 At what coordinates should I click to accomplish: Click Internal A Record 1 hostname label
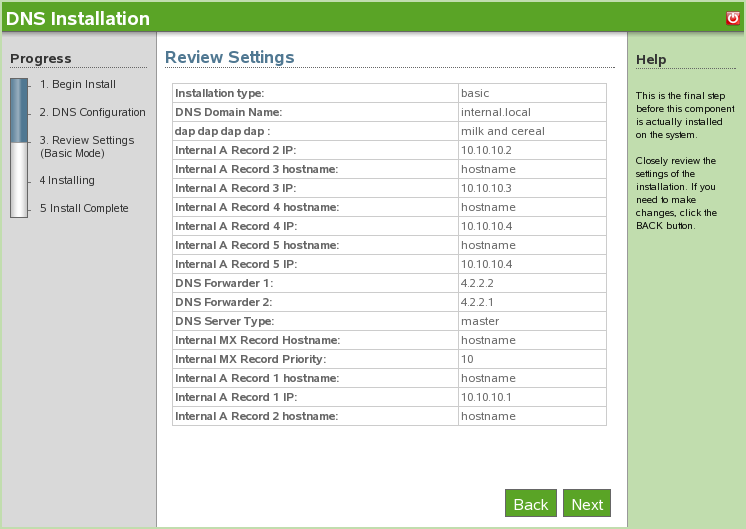(x=257, y=379)
